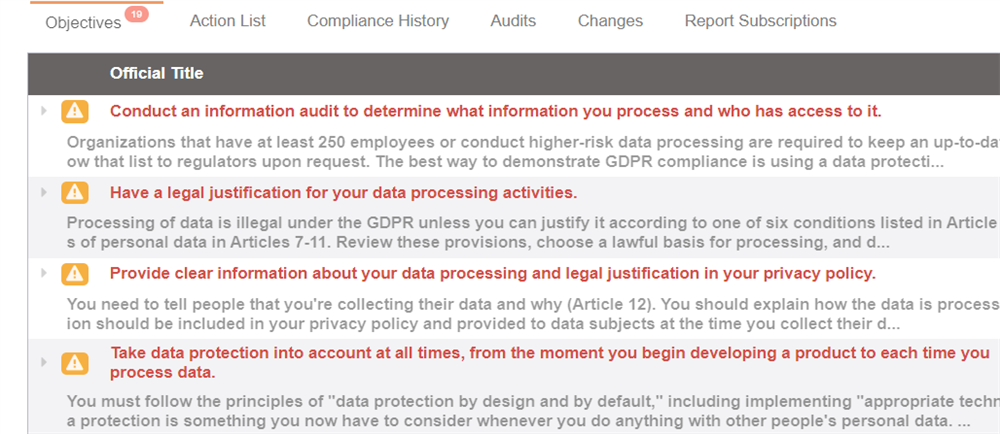1000x434 pixels.
Task: Switch to the Action List tab
Action: point(227,21)
